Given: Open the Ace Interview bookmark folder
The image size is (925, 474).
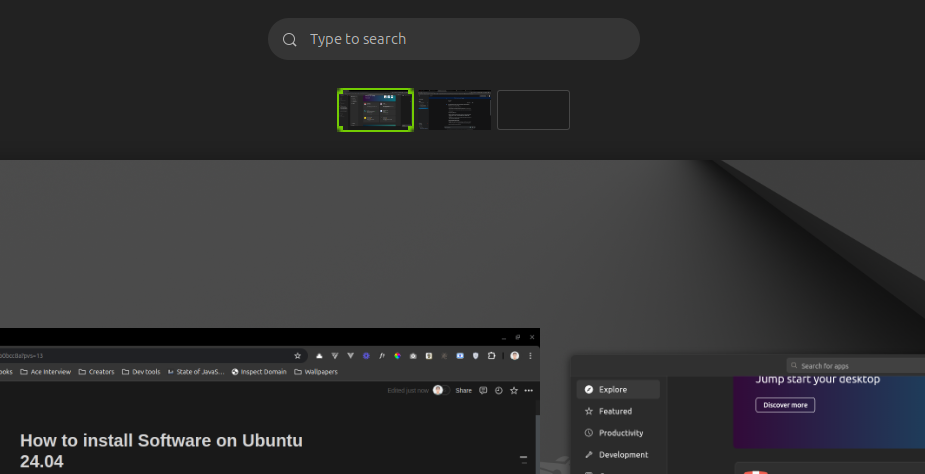Looking at the screenshot, I should 45,372.
